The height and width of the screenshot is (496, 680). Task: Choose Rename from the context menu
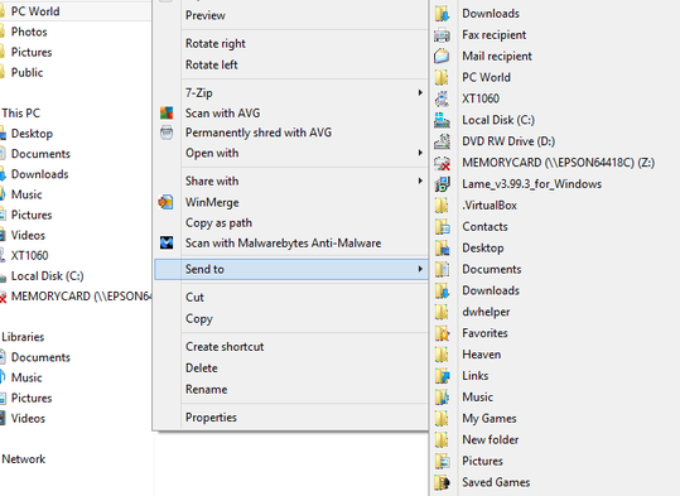[206, 389]
